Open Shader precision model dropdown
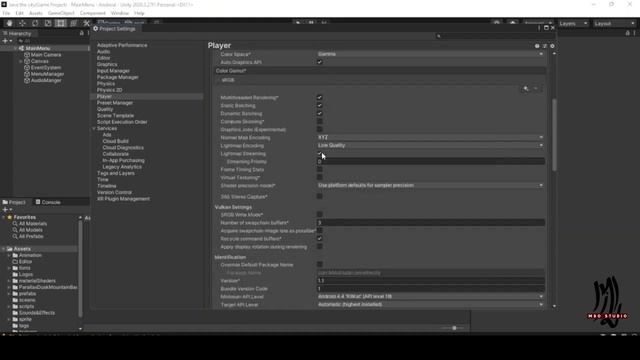Viewport: 640px width, 360px height. (x=431, y=185)
